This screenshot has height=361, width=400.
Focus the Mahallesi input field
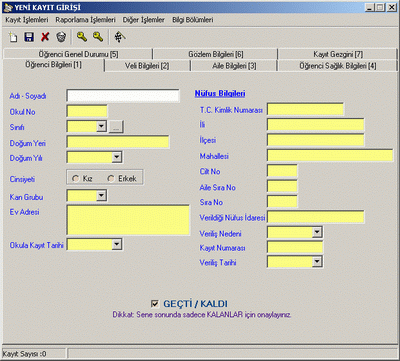click(330, 155)
